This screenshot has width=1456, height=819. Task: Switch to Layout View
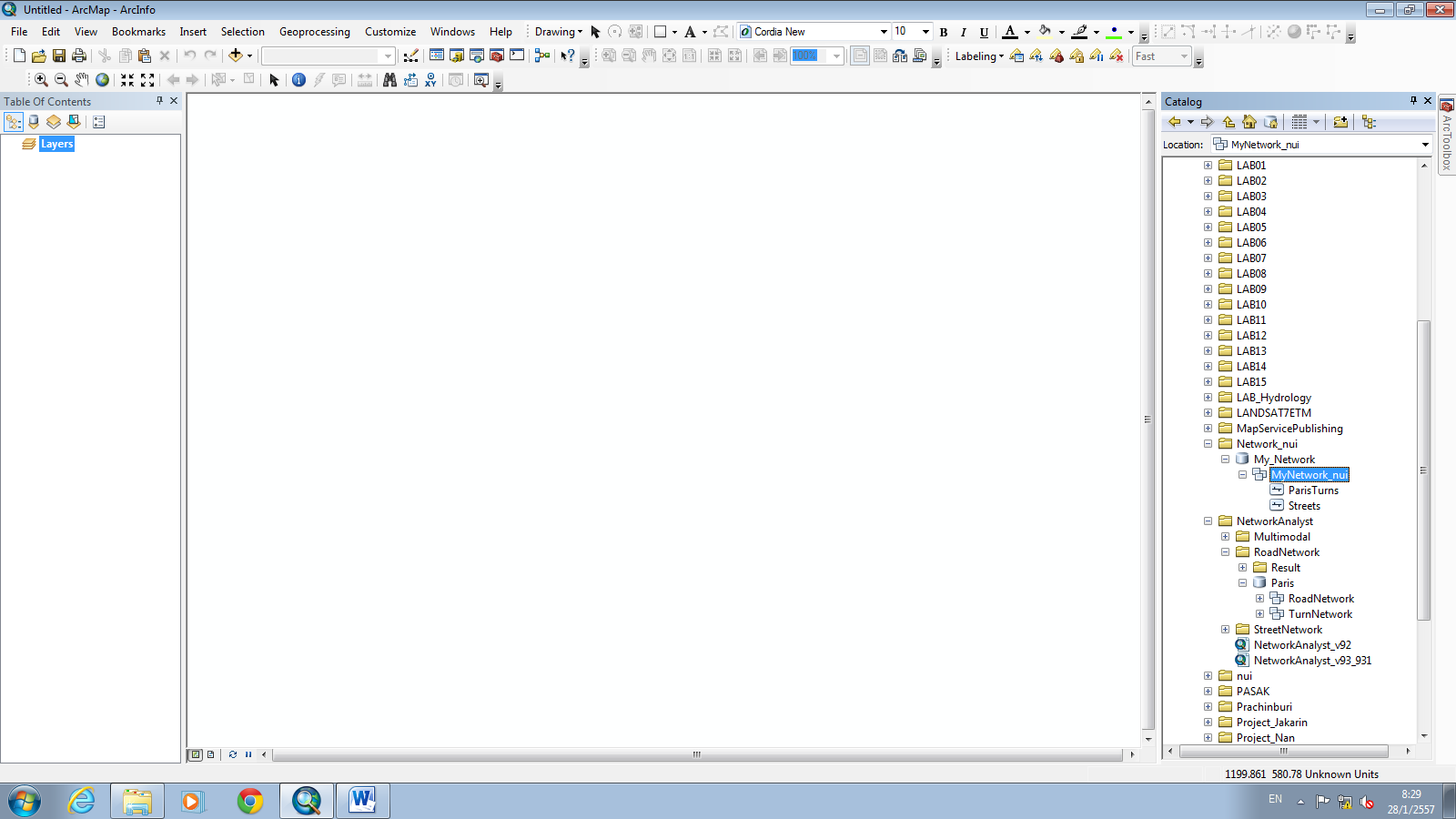coord(210,754)
